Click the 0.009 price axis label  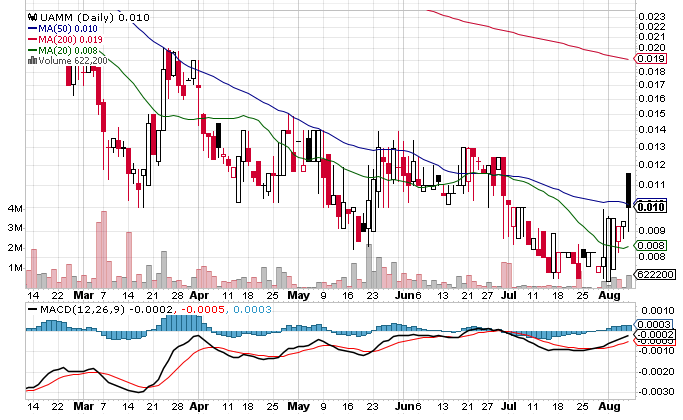(x=652, y=230)
